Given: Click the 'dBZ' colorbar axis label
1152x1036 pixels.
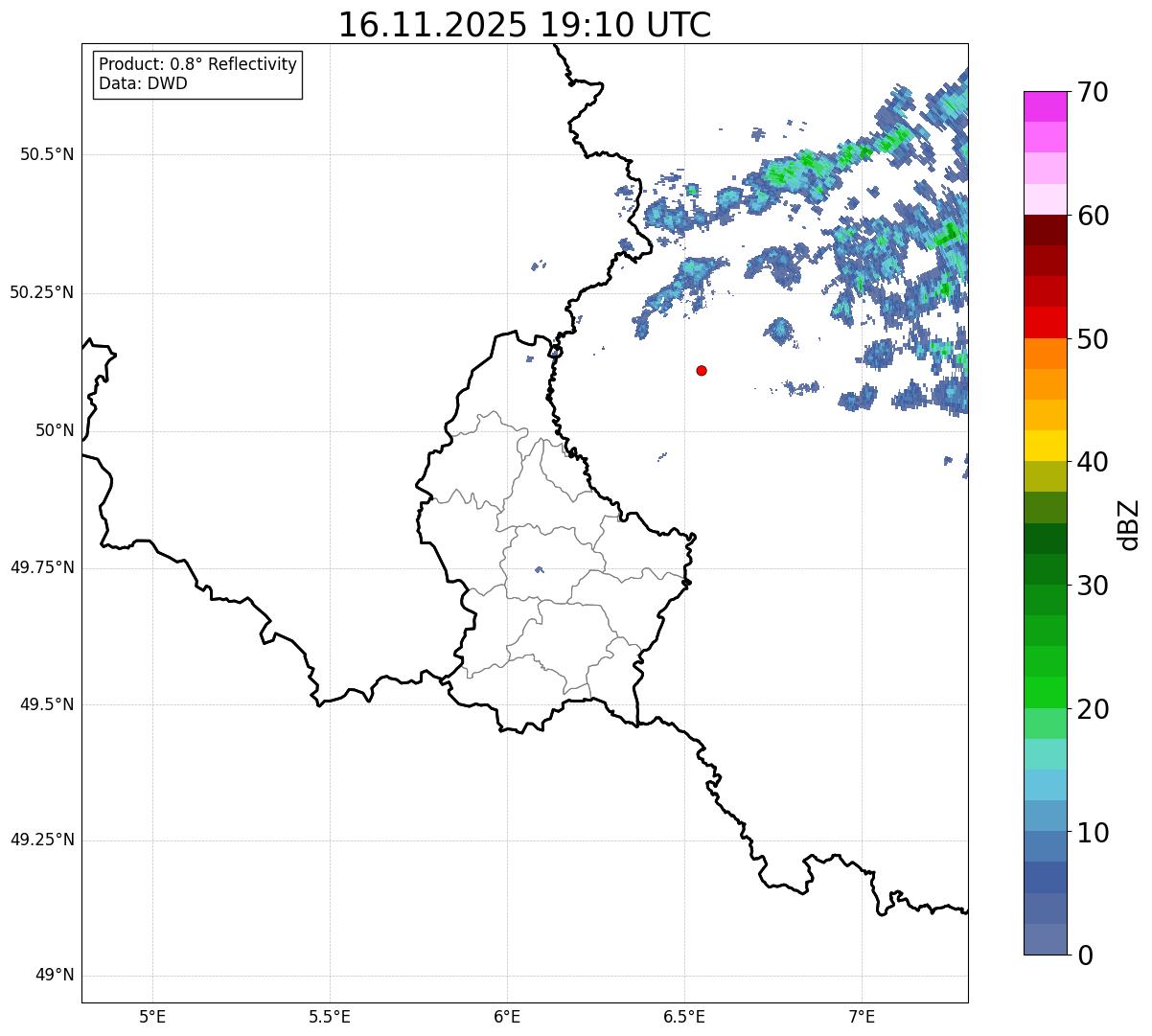Looking at the screenshot, I should coord(1128,523).
